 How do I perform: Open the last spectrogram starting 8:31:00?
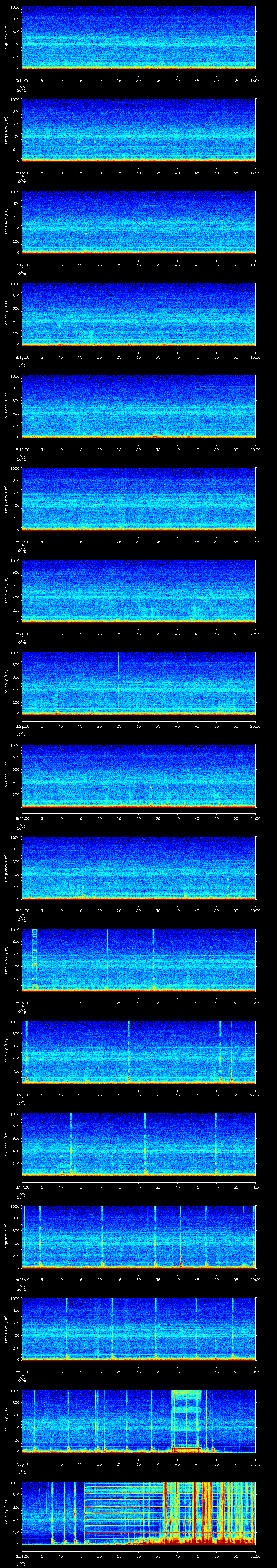(x=139, y=1513)
